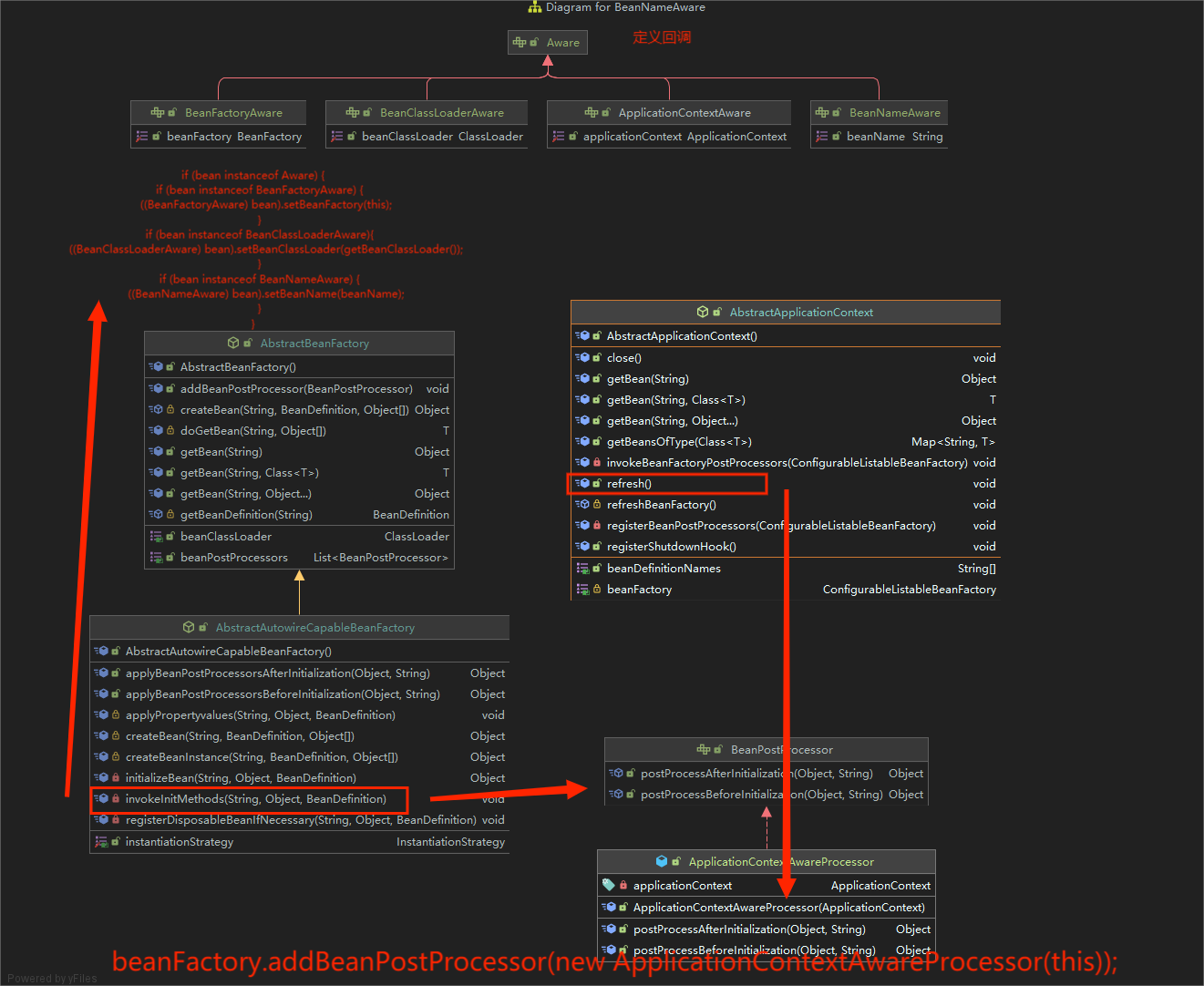
Task: Click the ConfigurableListableBeanFactory field type
Action: coord(909,589)
